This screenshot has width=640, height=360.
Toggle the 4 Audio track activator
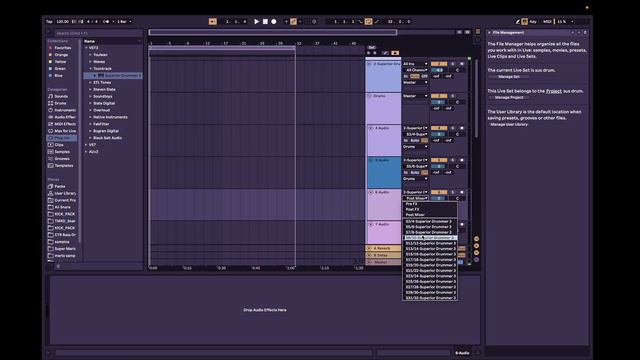pyautogui.click(x=439, y=128)
